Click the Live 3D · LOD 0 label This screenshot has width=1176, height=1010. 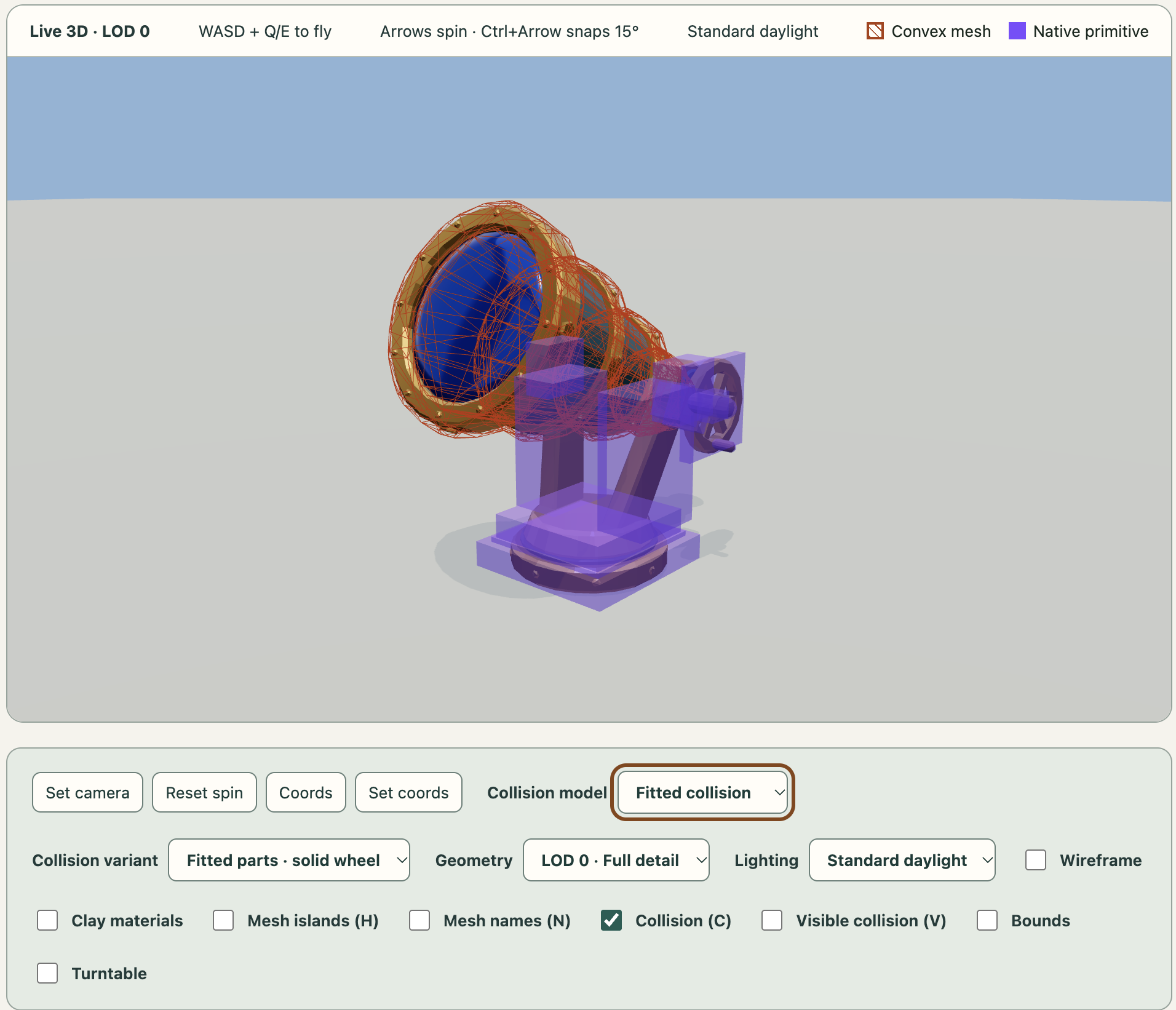(x=90, y=31)
